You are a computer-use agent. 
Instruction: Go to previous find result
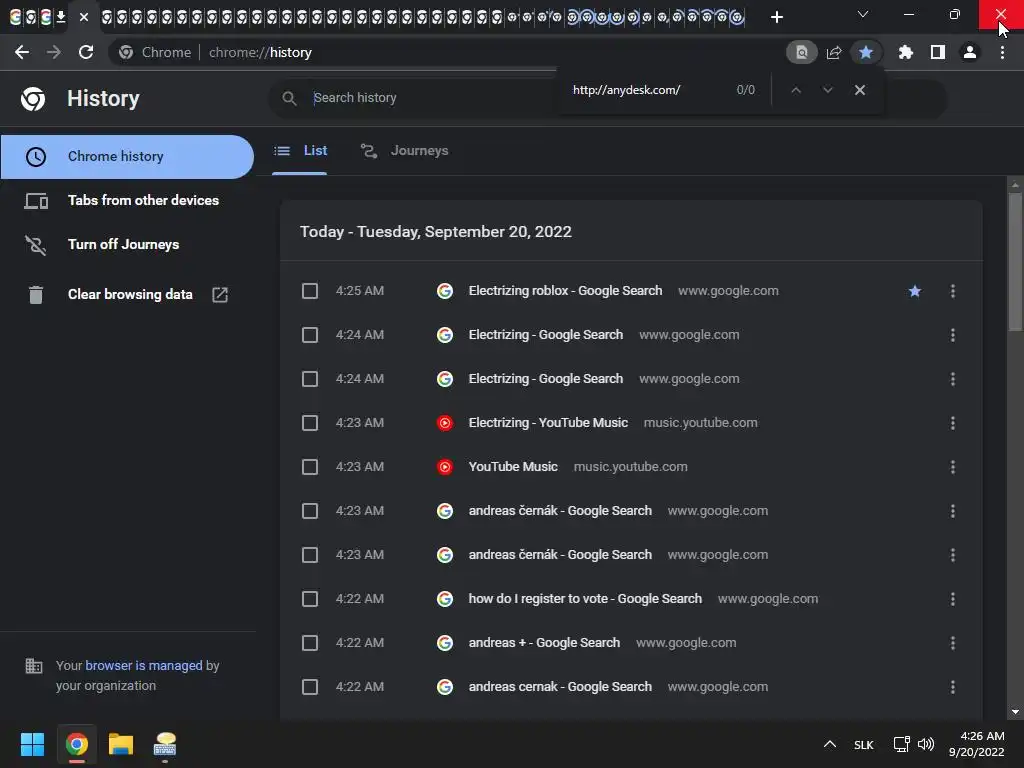tap(796, 90)
